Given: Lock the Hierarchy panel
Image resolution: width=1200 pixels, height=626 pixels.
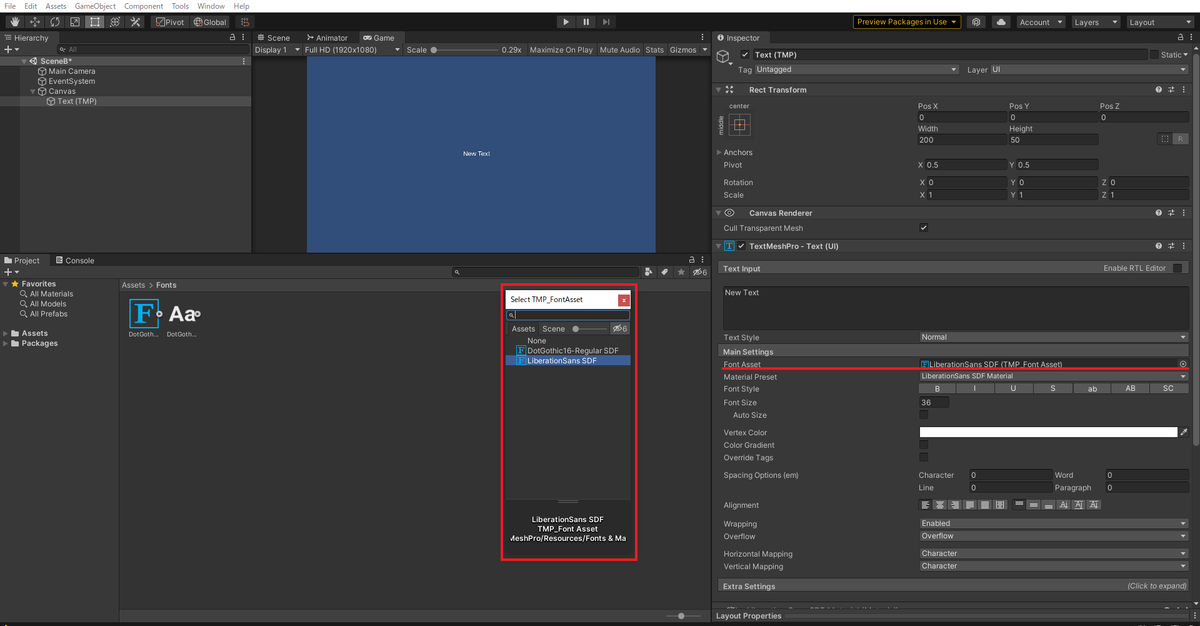Looking at the screenshot, I should (232, 38).
